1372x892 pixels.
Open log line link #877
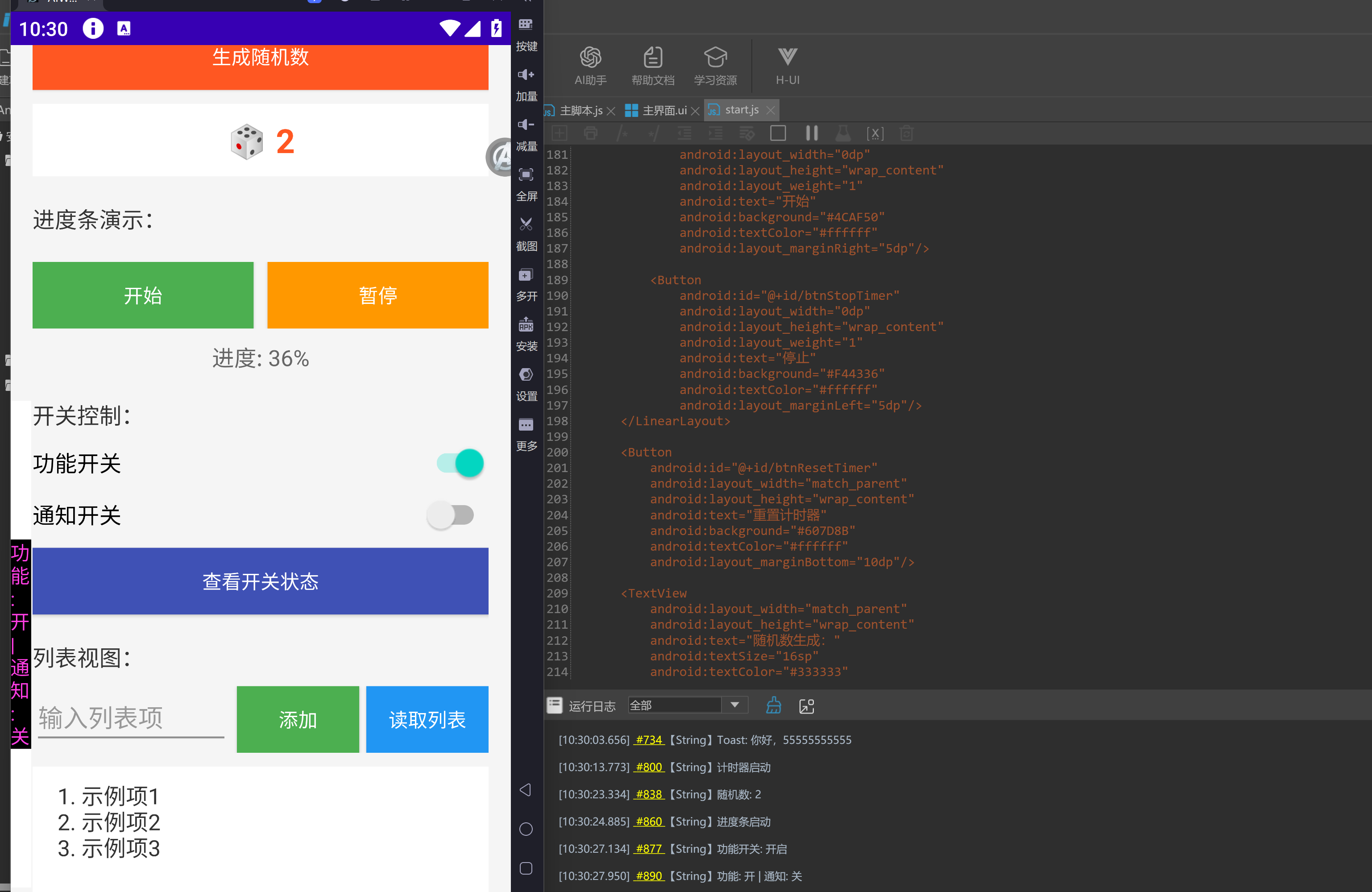tap(649, 849)
